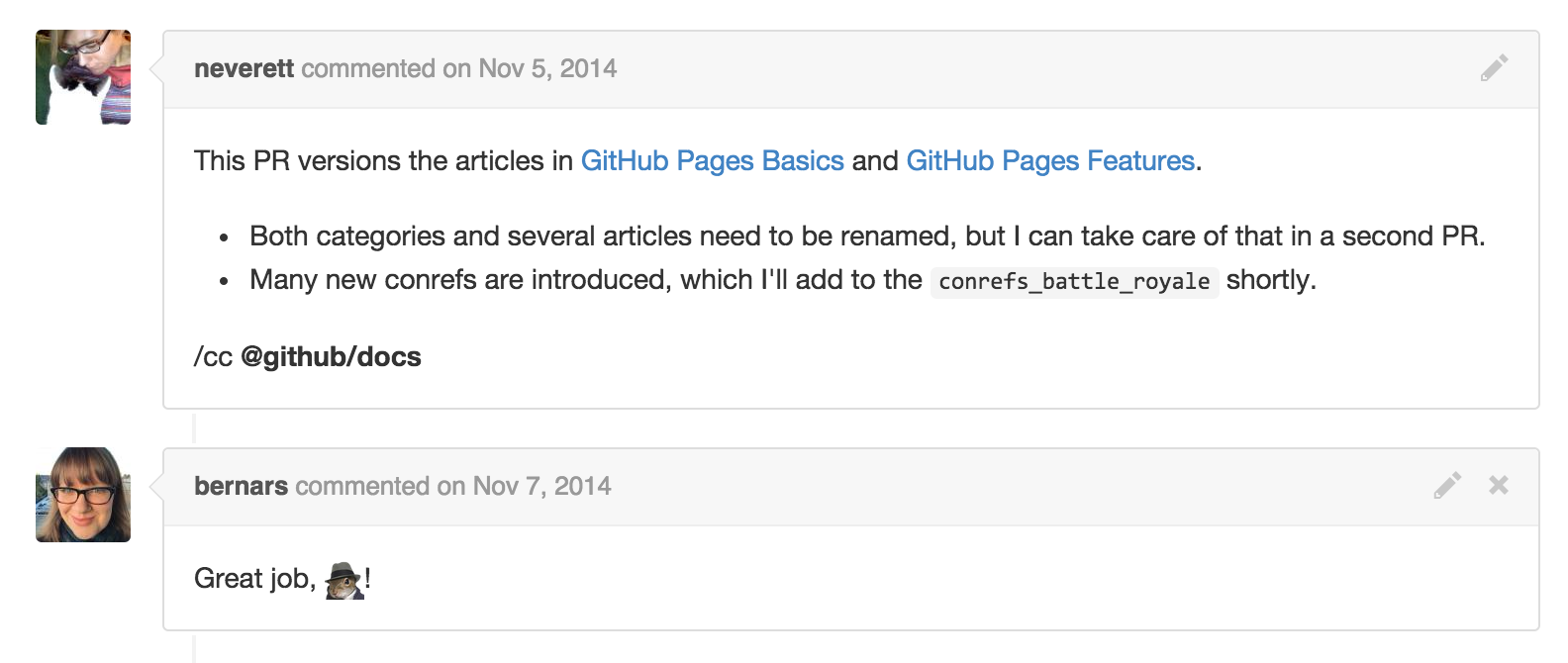Click the 'Great job,' comment text
The image size is (1568, 663).
point(255,579)
